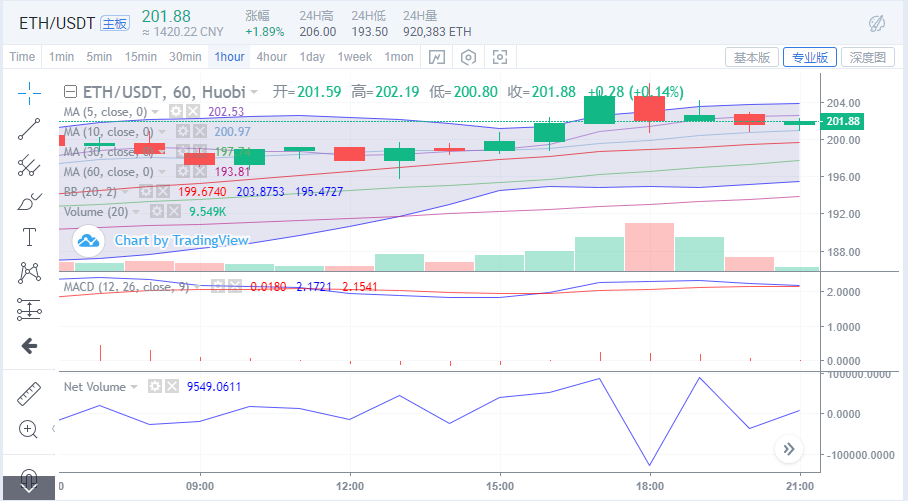
Task: Switch to 1min interval
Action: [x=61, y=57]
